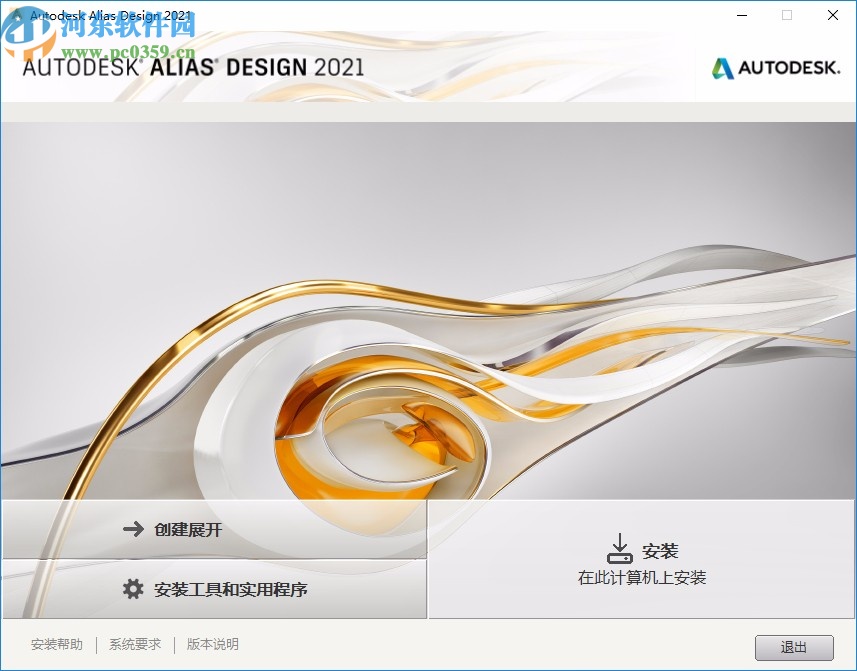
Task: Minimize the installer window
Action: point(741,16)
